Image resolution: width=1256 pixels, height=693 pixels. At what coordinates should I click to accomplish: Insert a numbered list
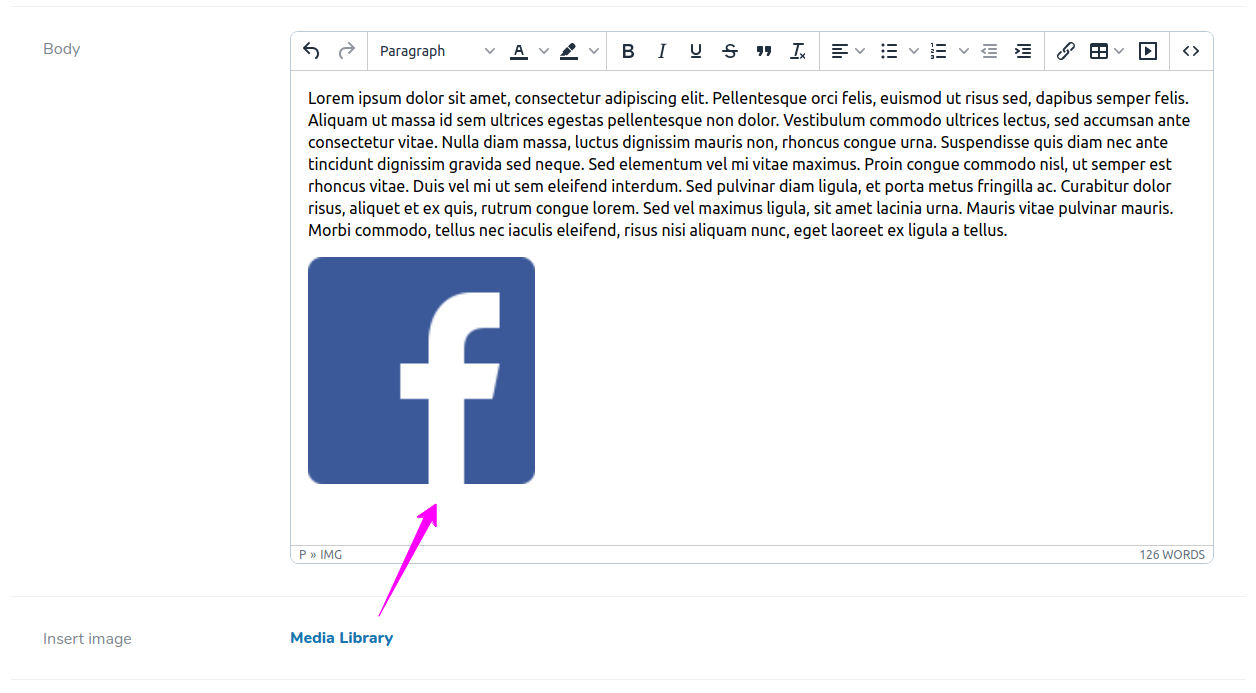click(x=938, y=51)
